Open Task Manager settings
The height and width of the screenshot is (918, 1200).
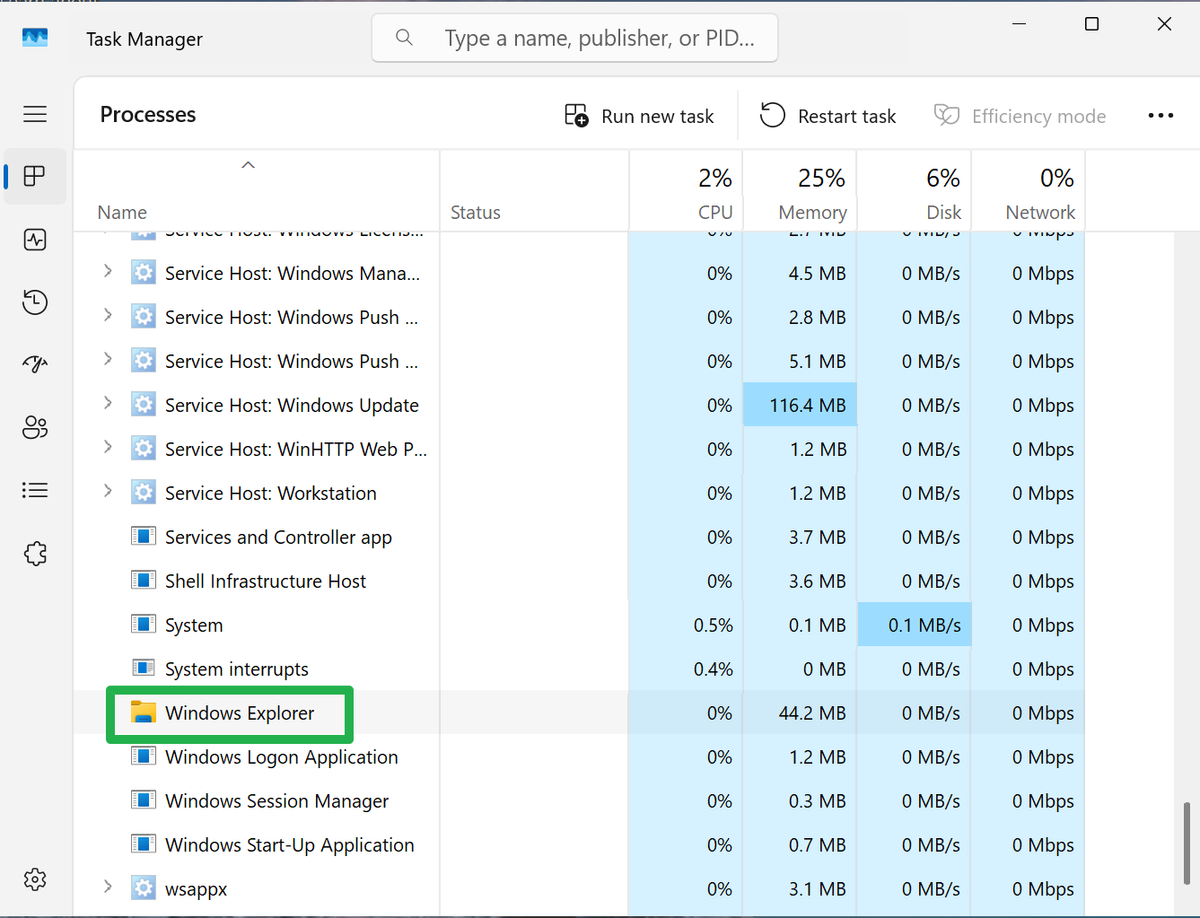(x=35, y=879)
